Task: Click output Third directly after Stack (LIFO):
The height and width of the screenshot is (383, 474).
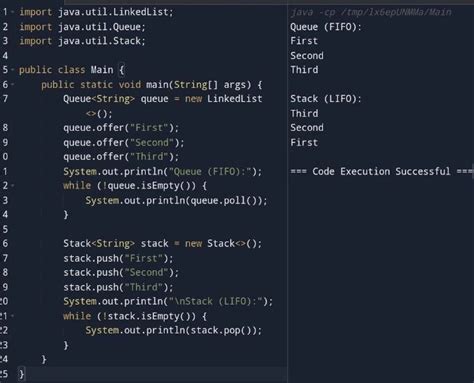Action: [x=304, y=114]
